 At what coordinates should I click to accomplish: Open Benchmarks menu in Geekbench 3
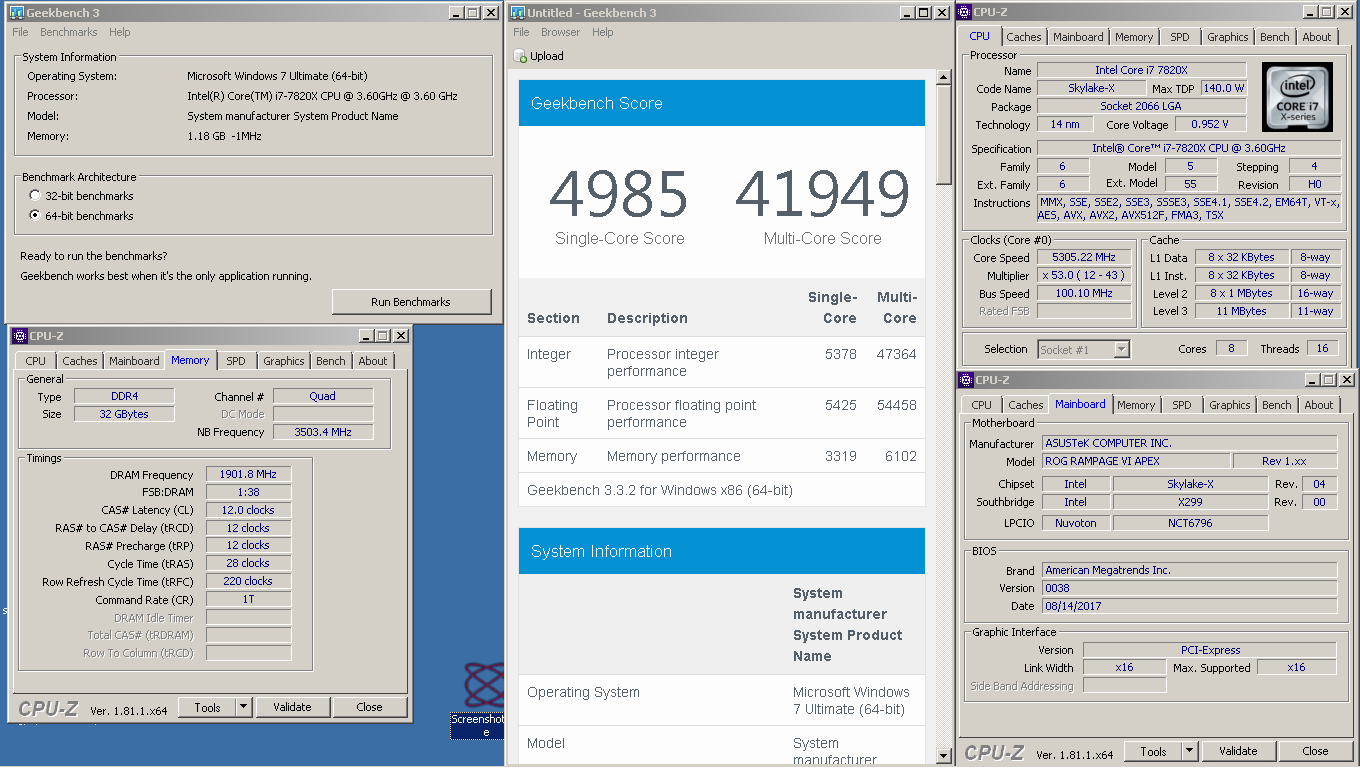tap(69, 32)
